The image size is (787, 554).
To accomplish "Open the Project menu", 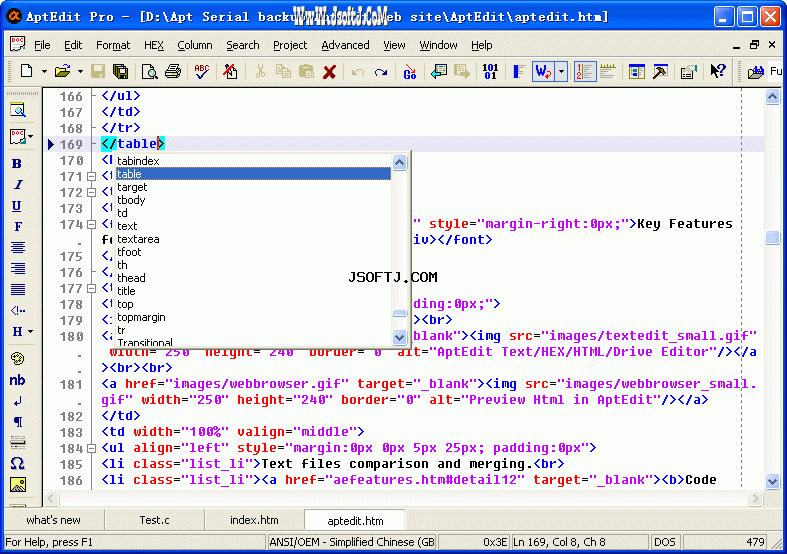I will pyautogui.click(x=290, y=45).
